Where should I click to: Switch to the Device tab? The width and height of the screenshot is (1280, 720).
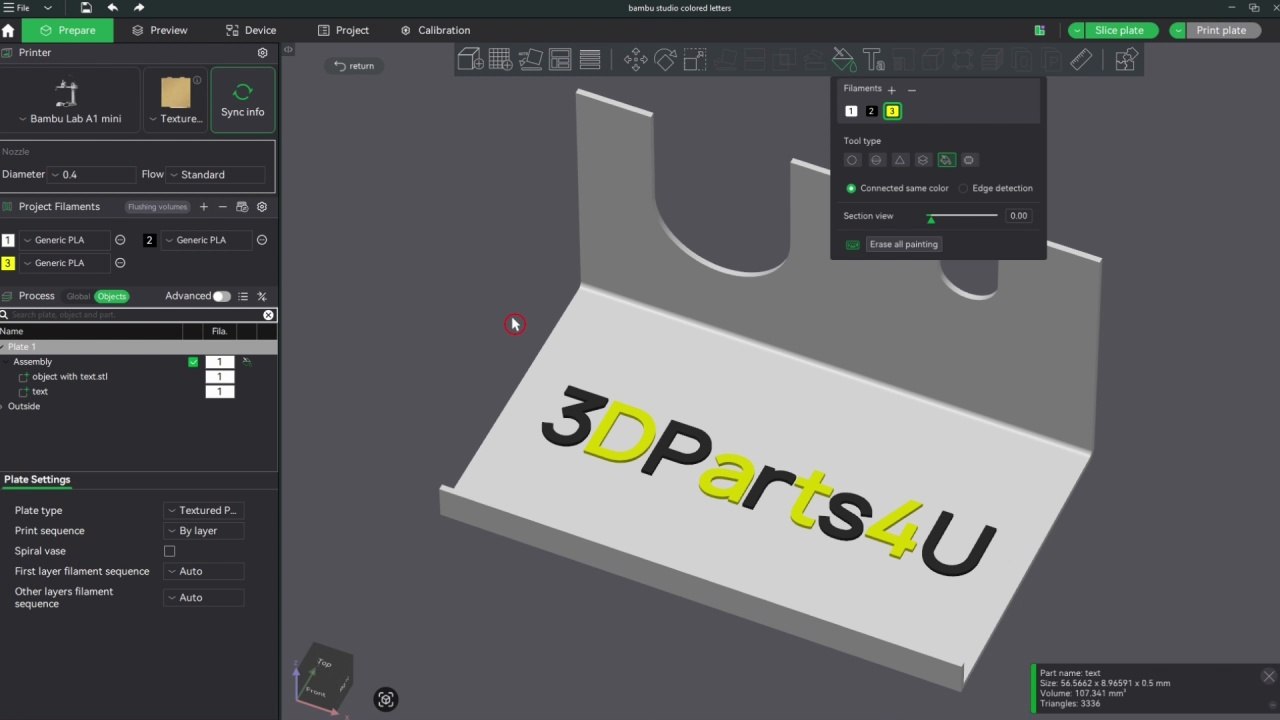(251, 30)
